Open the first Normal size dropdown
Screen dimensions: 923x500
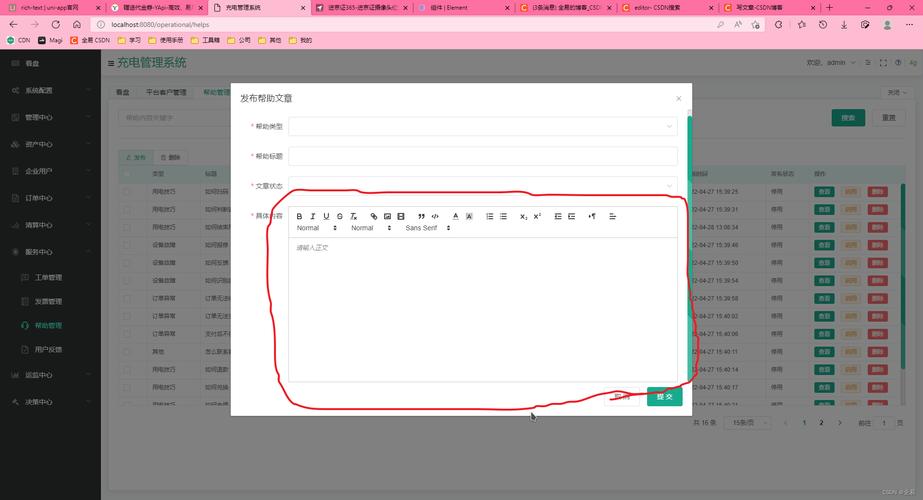(317, 228)
